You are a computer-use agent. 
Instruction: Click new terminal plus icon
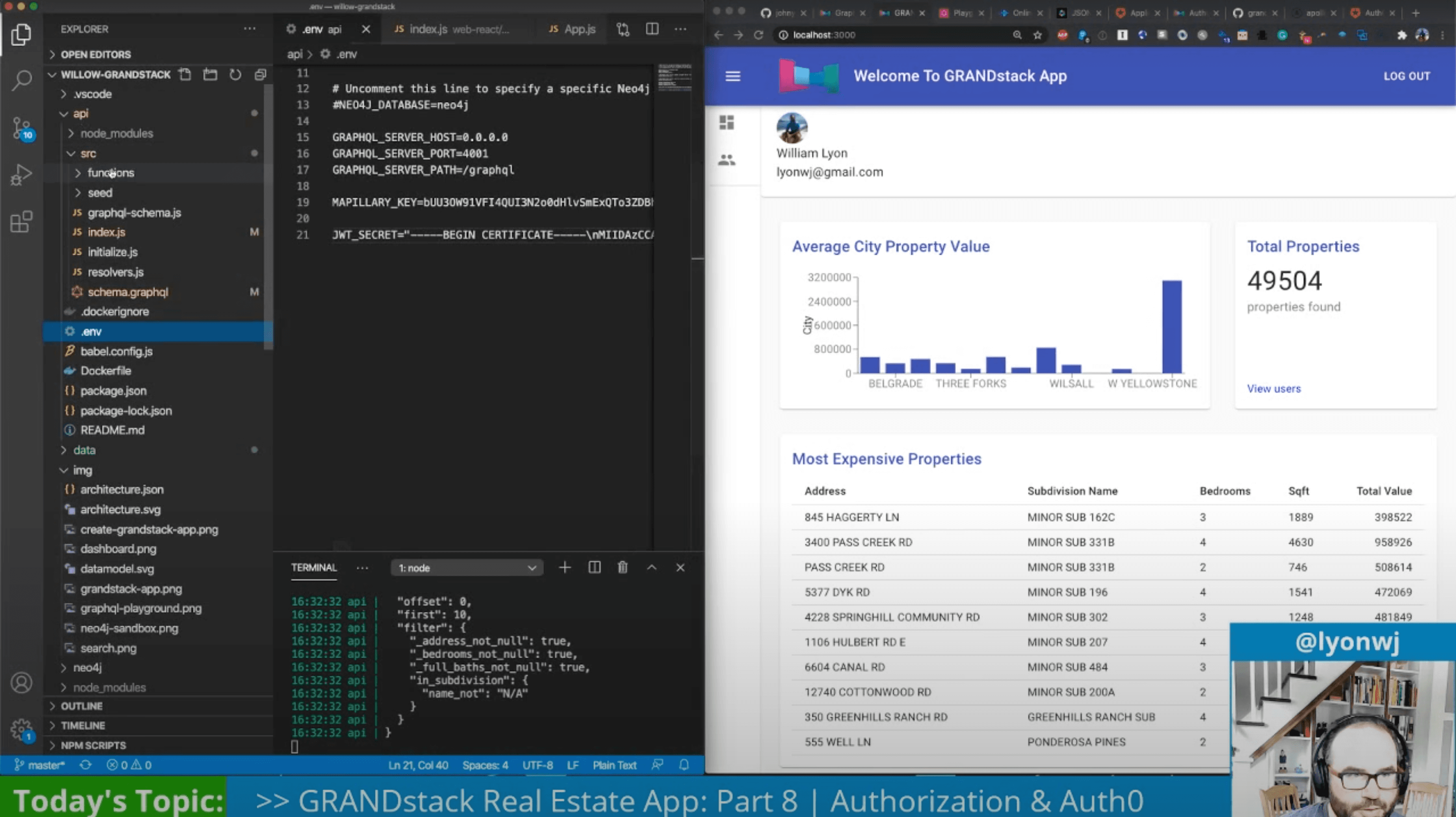coord(565,567)
